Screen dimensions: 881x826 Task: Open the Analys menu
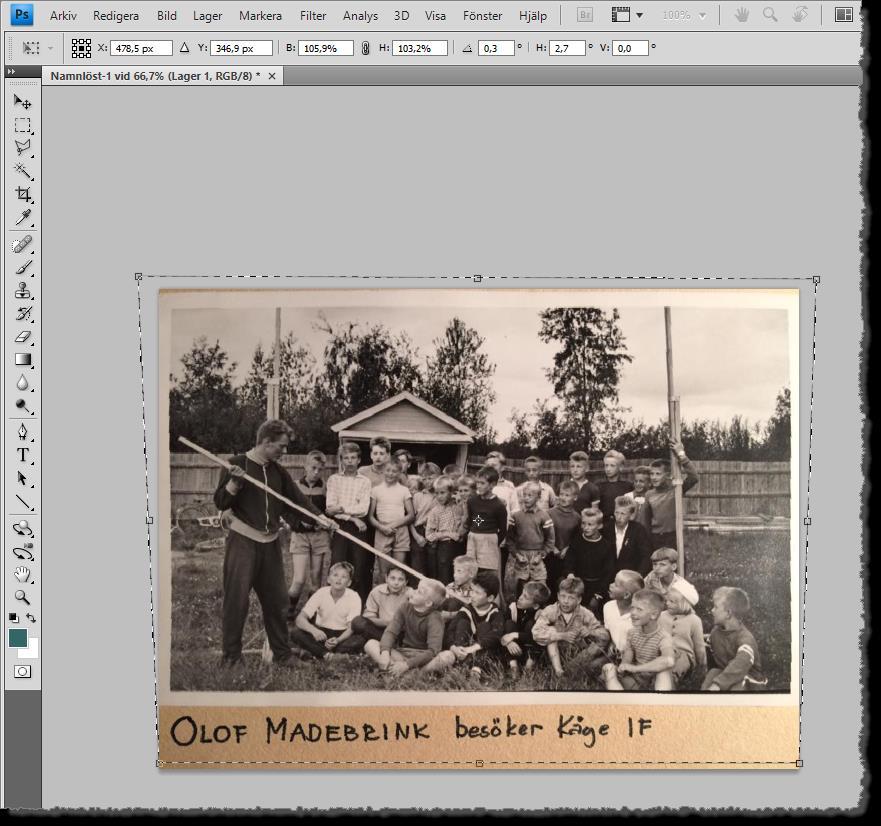[360, 16]
